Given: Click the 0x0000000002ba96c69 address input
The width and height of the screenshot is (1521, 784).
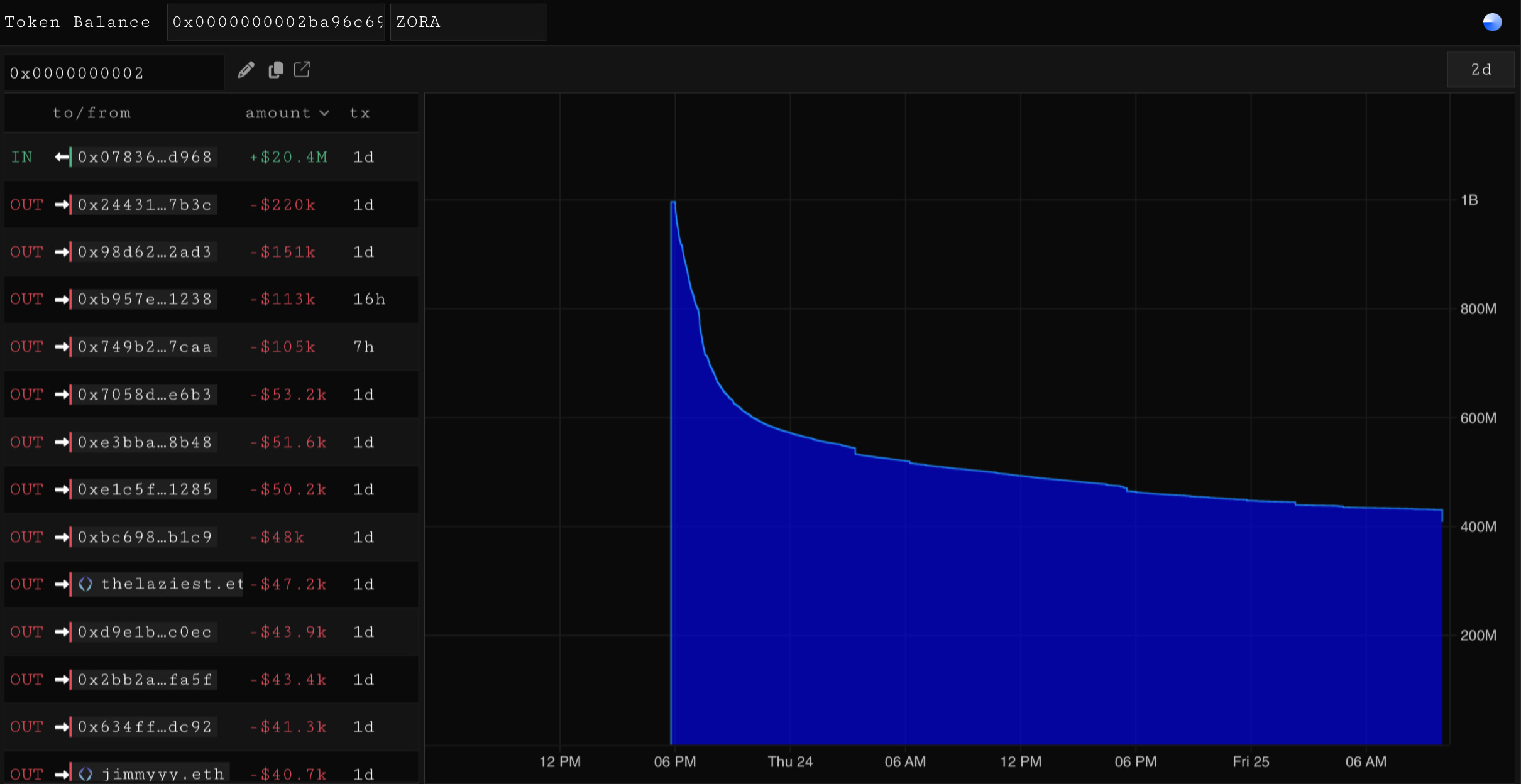Looking at the screenshot, I should 276,23.
